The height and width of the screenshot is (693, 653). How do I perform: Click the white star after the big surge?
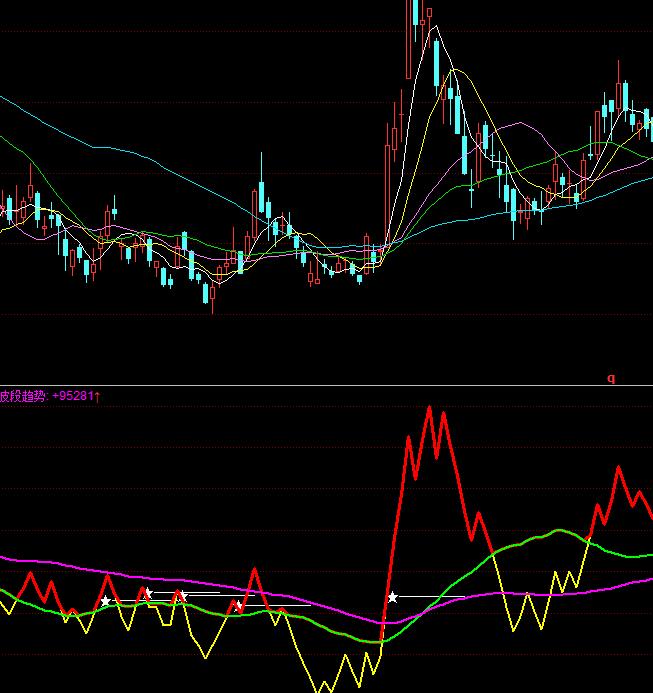pyautogui.click(x=393, y=597)
